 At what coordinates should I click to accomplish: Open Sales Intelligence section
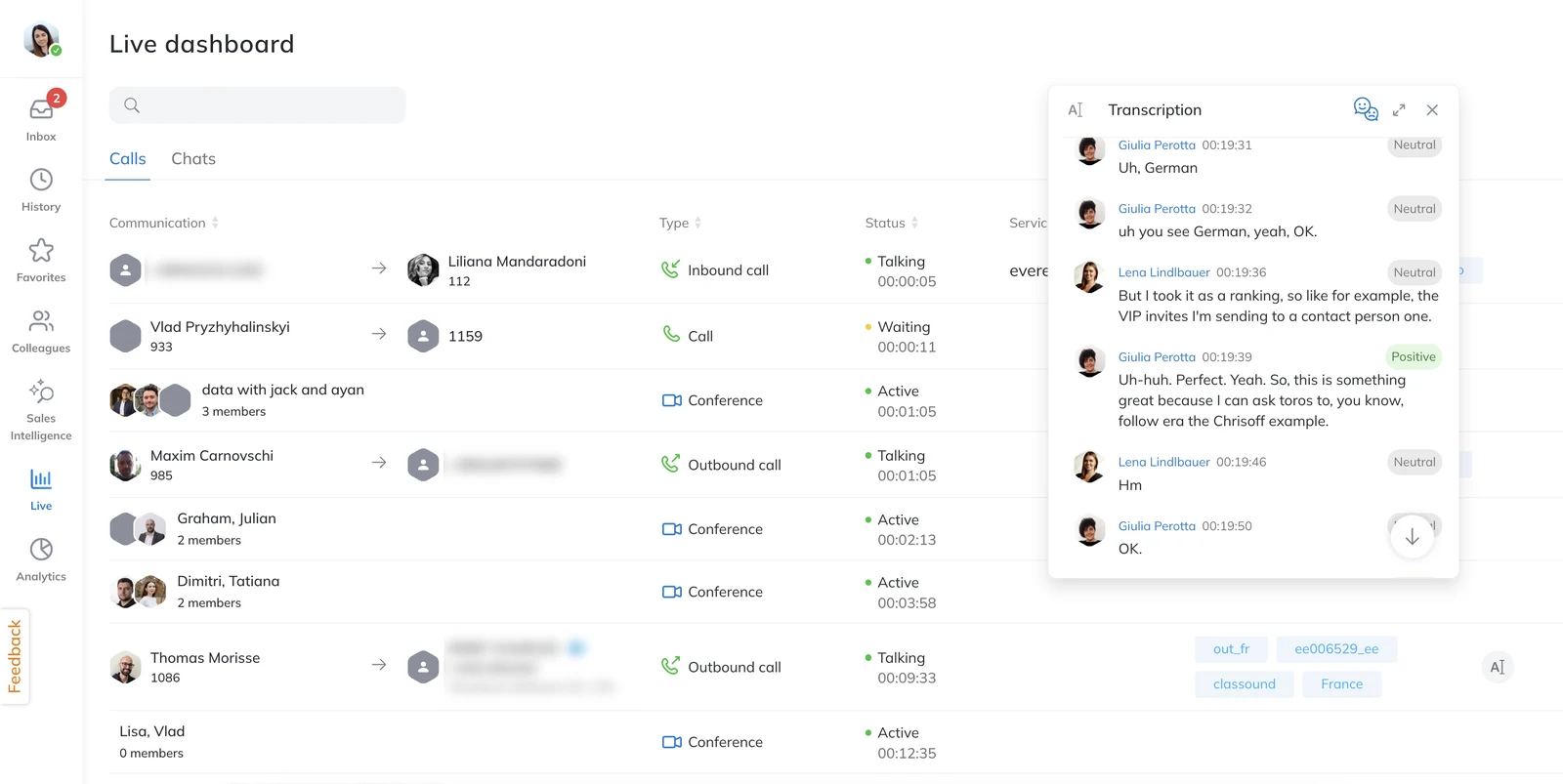click(41, 391)
